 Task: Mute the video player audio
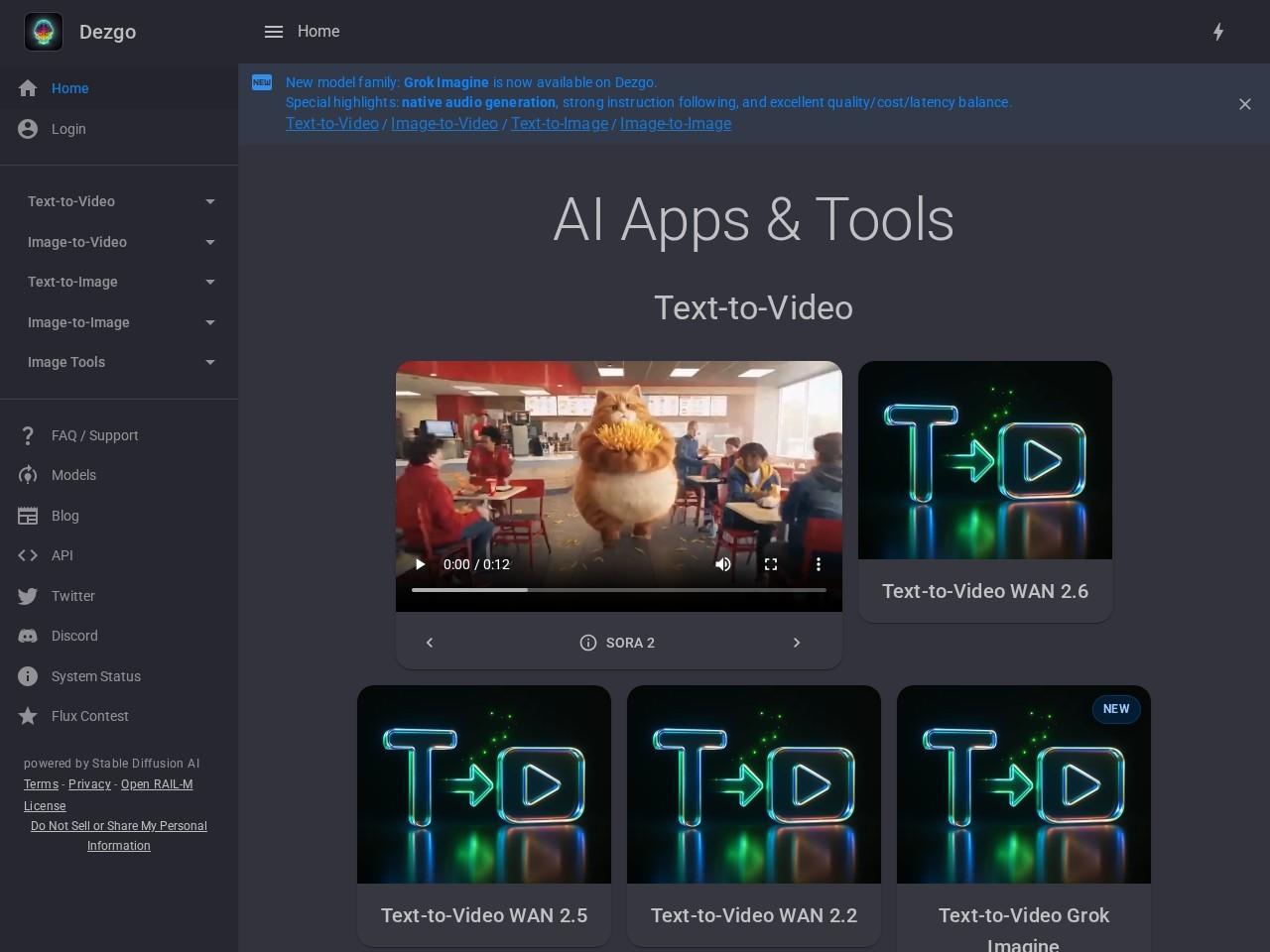[x=723, y=564]
